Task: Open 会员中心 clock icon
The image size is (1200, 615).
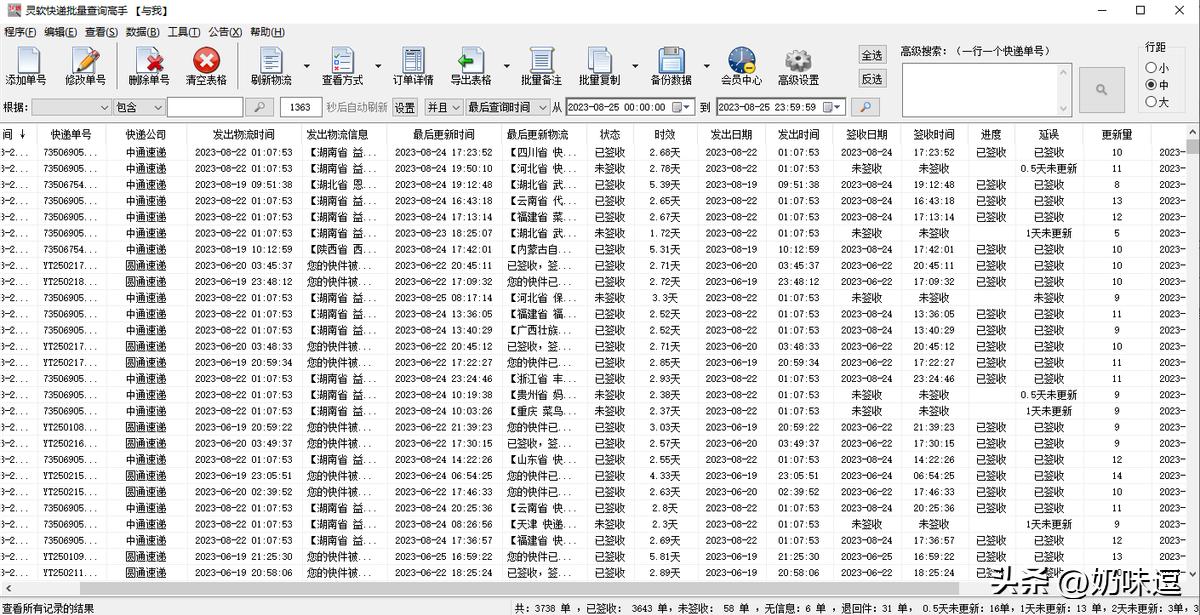Action: pos(741,66)
